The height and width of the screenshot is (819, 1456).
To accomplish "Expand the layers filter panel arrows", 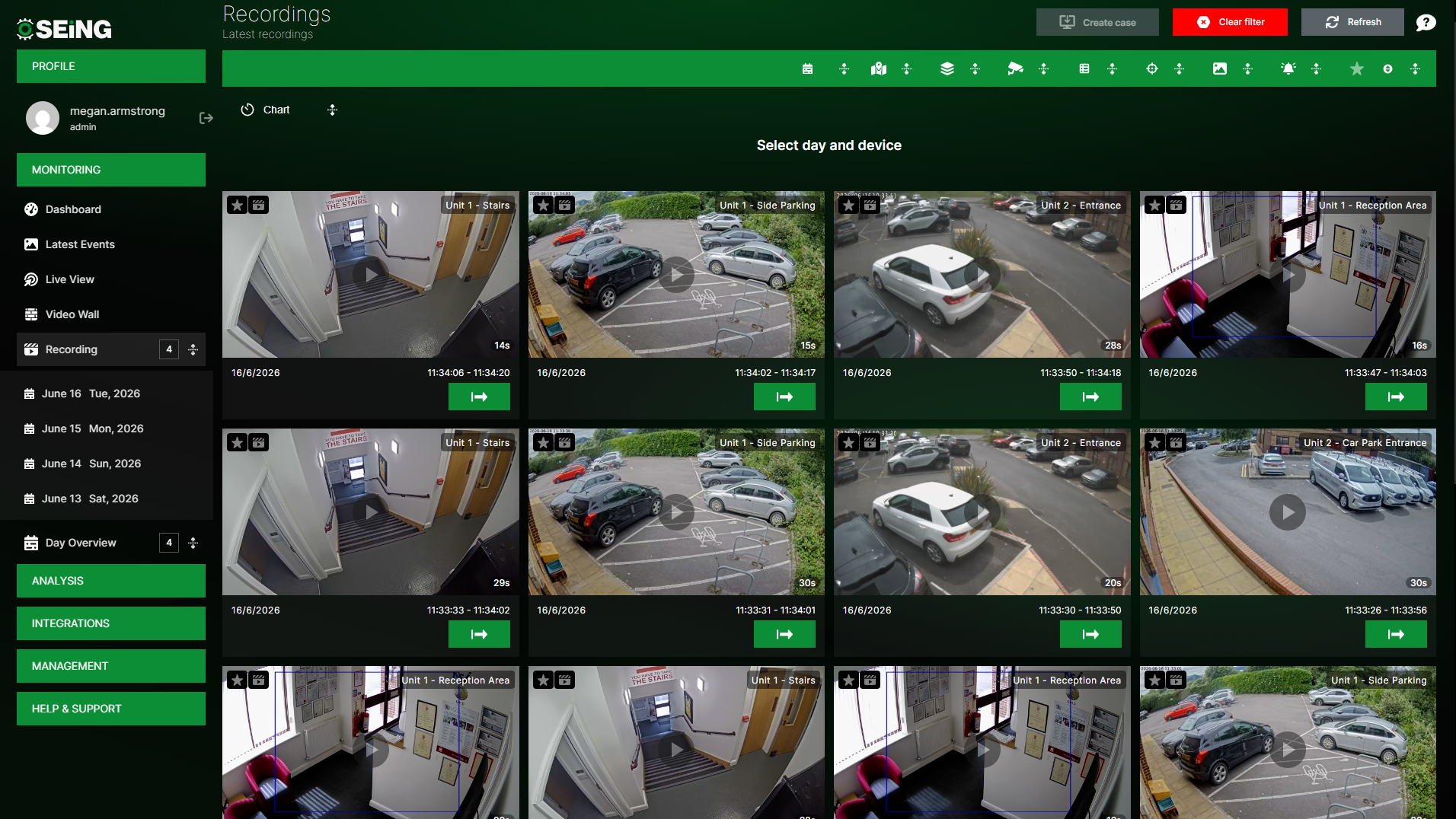I will pyautogui.click(x=975, y=69).
